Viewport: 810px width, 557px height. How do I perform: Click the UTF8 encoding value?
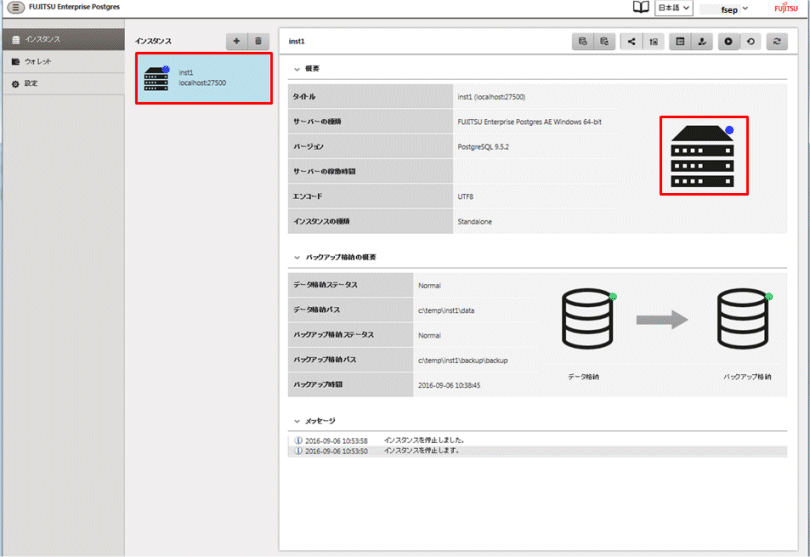(465, 196)
